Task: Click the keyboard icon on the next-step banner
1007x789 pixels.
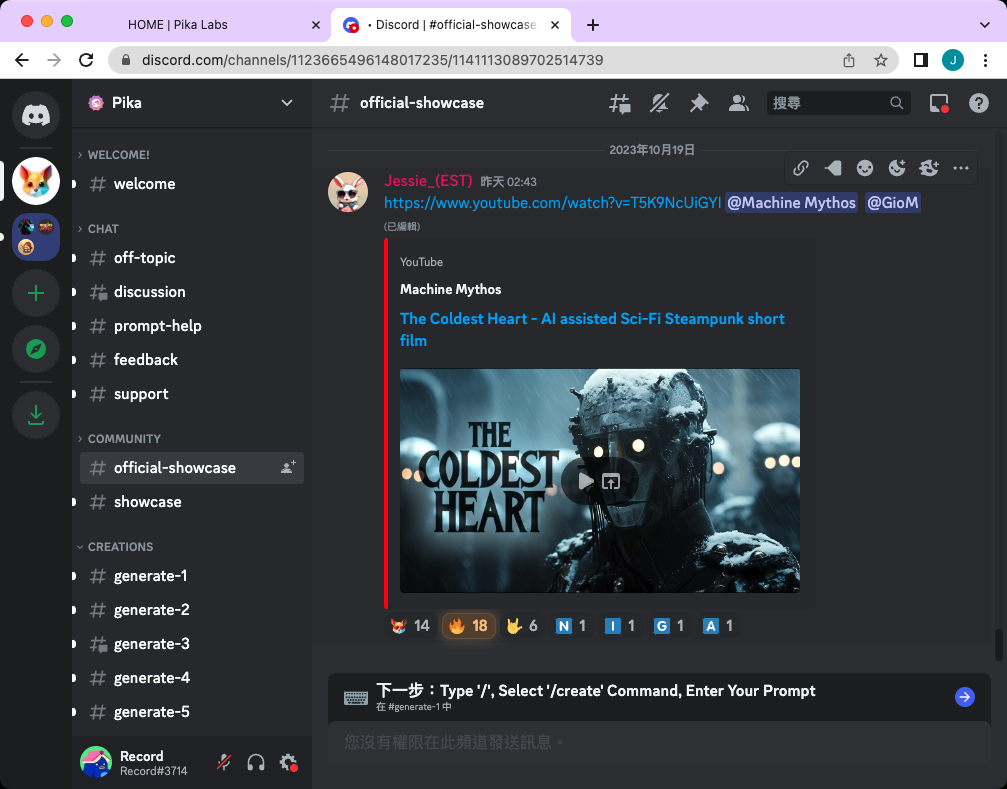Action: click(356, 698)
